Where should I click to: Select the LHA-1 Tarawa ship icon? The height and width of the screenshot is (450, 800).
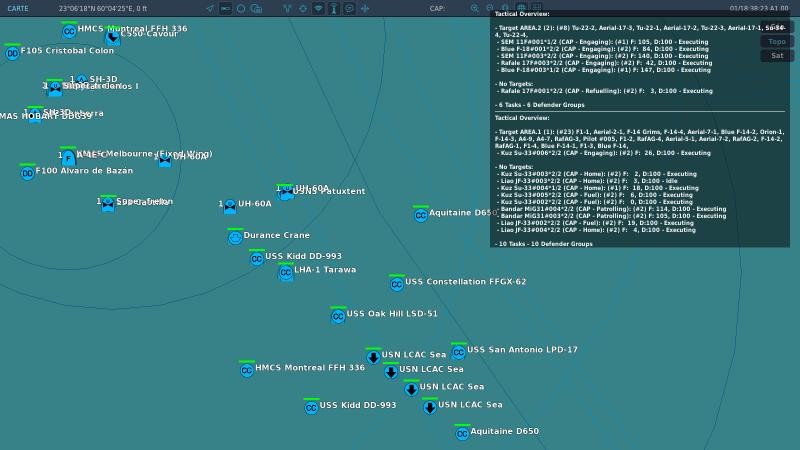click(x=286, y=272)
